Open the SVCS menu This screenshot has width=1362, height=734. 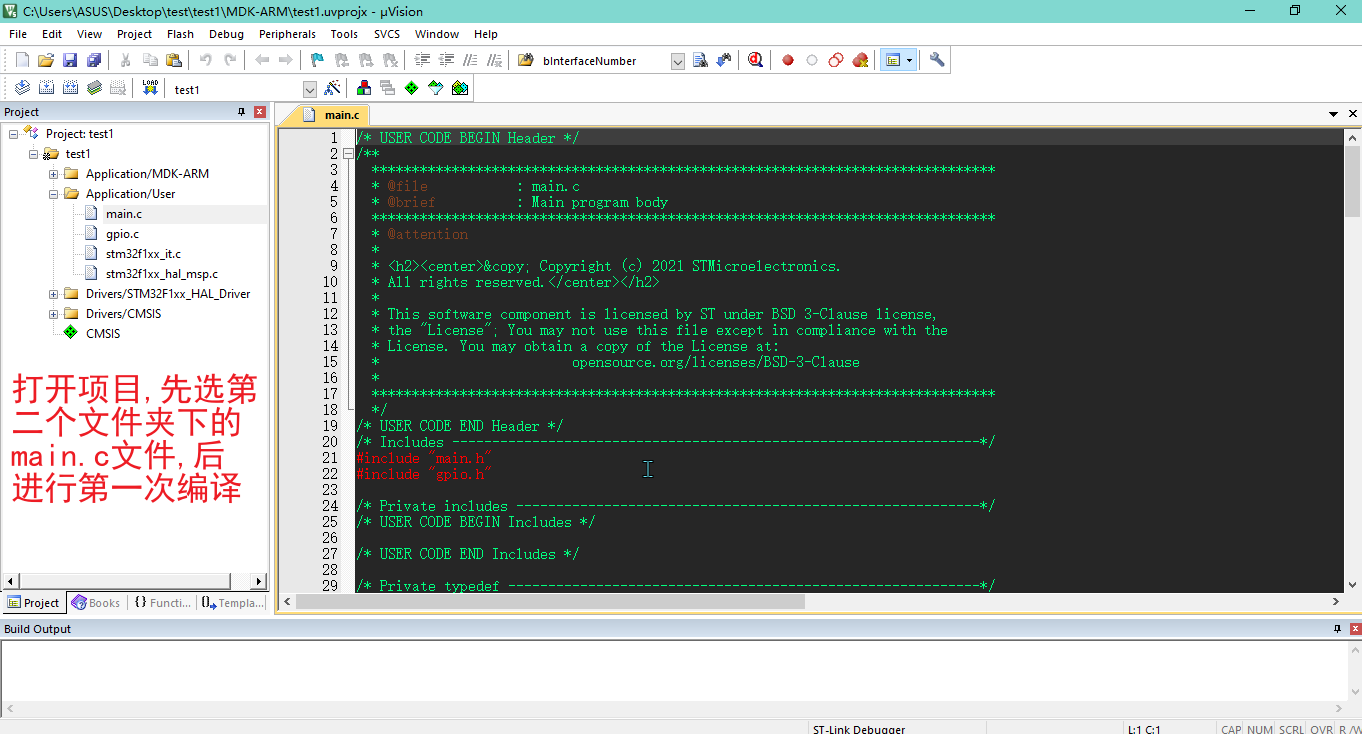(x=387, y=34)
